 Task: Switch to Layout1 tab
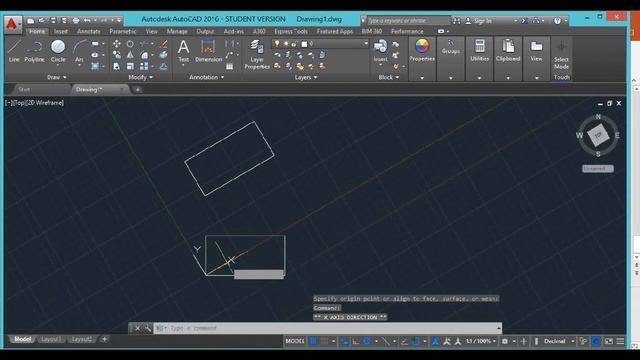(51, 339)
